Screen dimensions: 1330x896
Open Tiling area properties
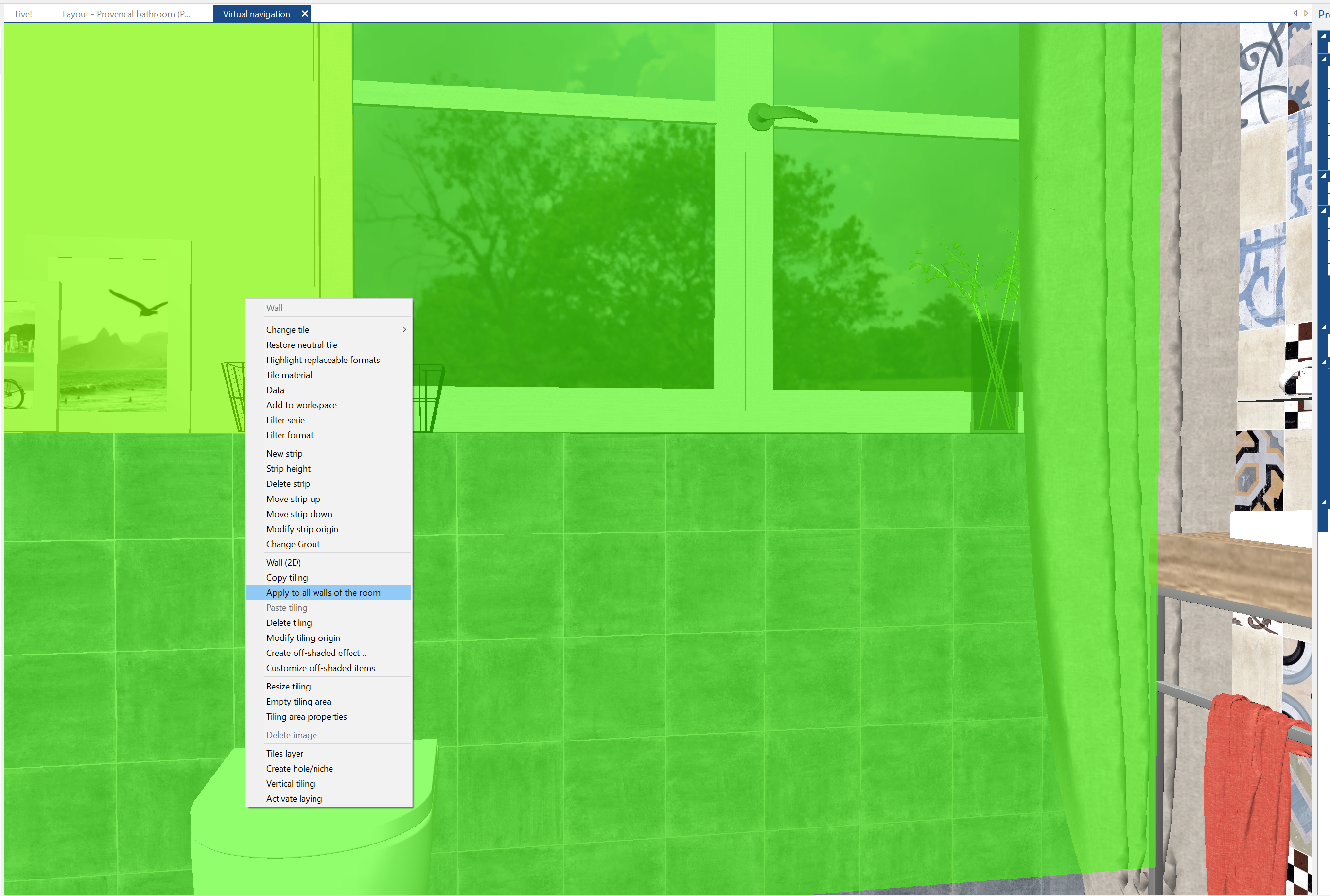coord(329,717)
